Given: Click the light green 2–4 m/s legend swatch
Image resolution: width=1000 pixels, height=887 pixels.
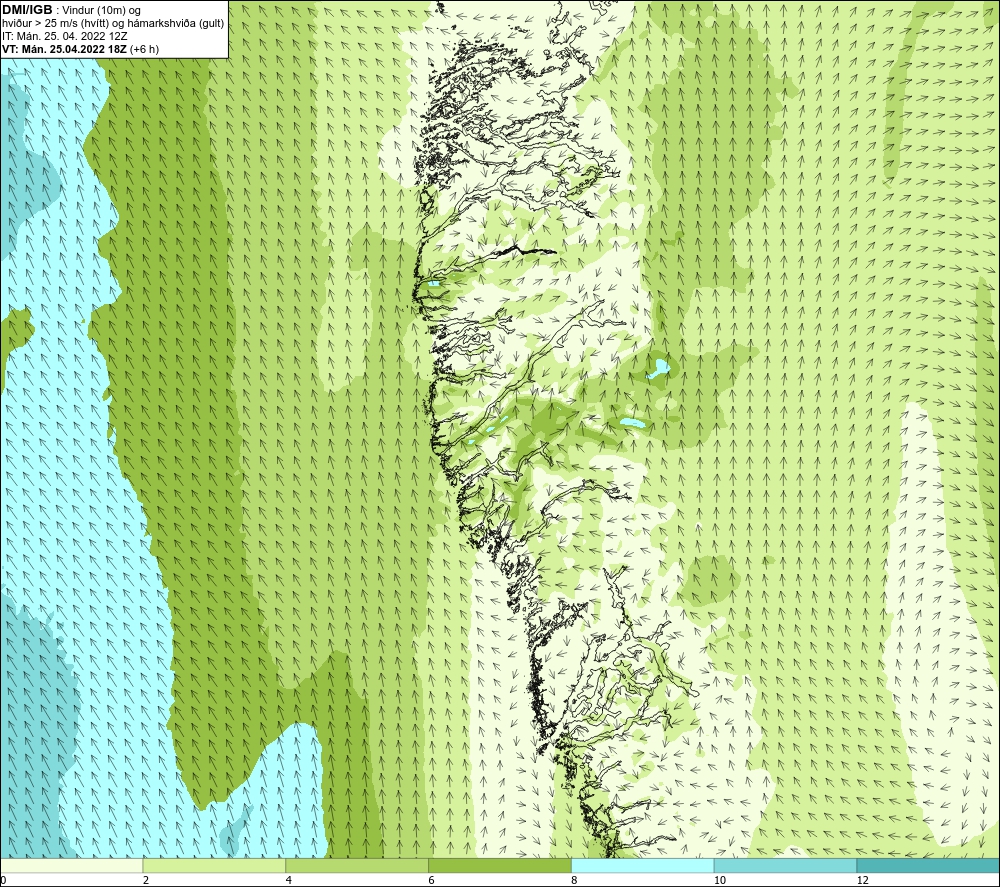Looking at the screenshot, I should [214, 865].
